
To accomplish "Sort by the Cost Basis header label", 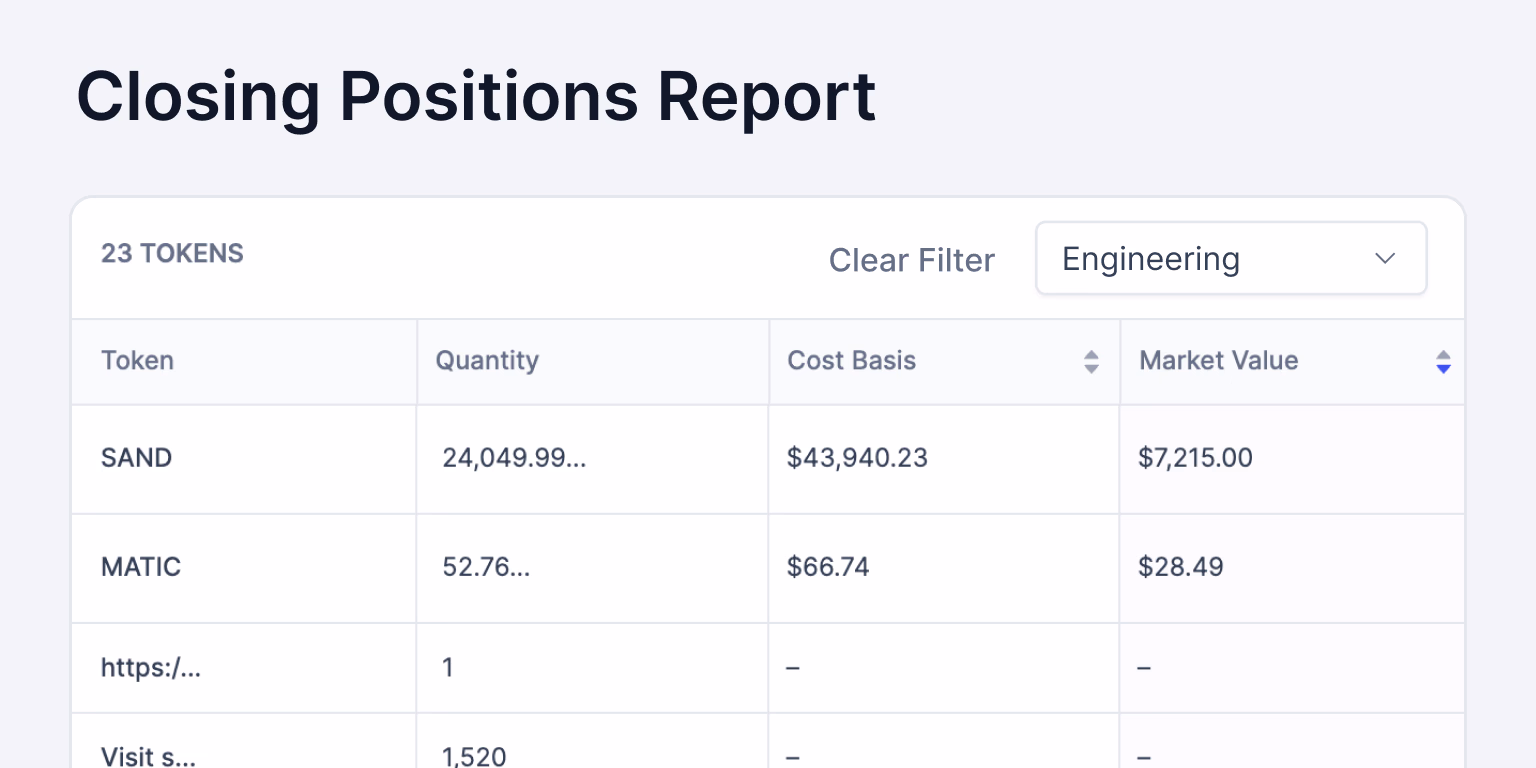I will pos(851,360).
